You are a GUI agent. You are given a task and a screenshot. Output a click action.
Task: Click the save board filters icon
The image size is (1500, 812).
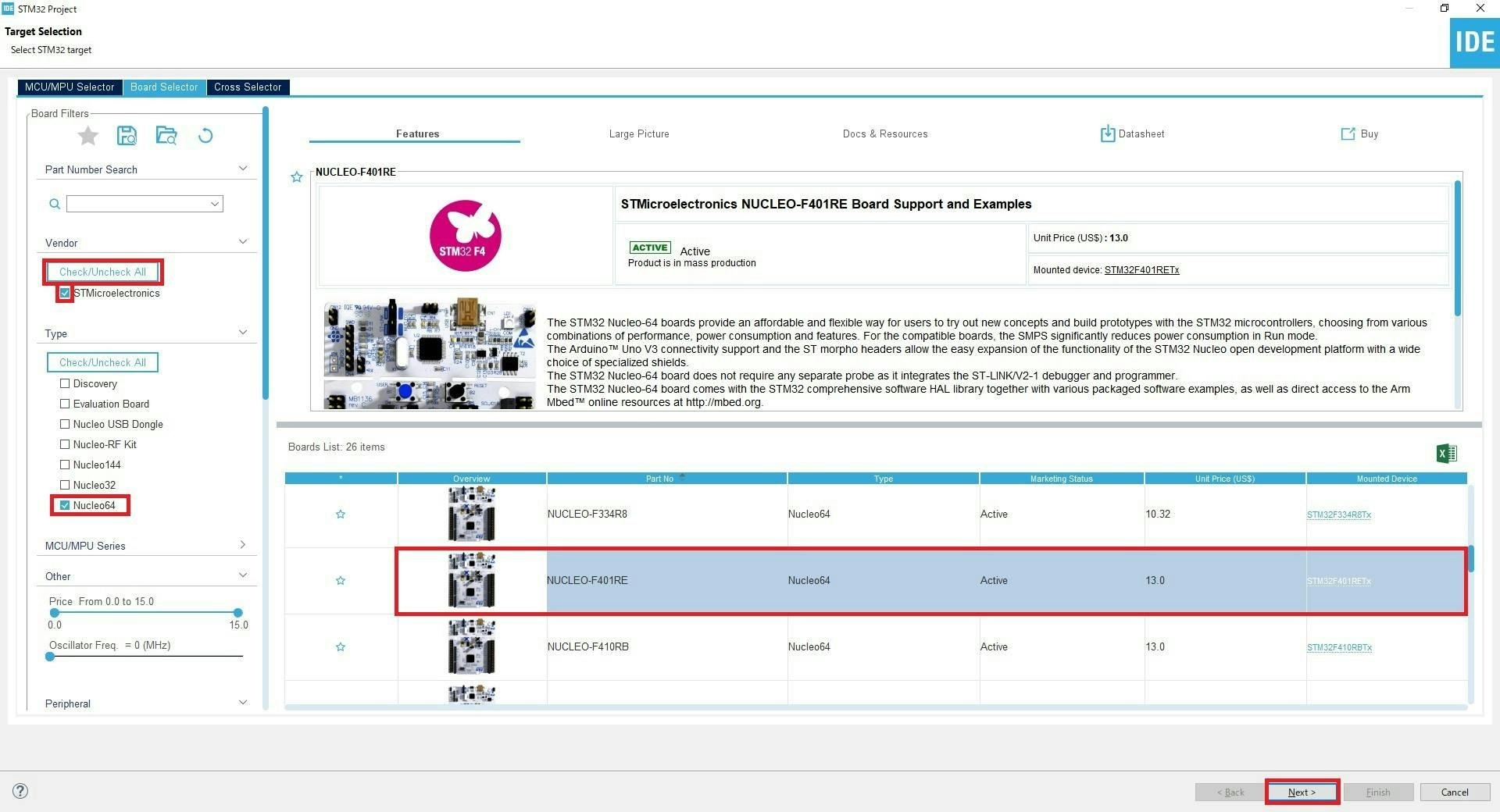click(x=127, y=136)
